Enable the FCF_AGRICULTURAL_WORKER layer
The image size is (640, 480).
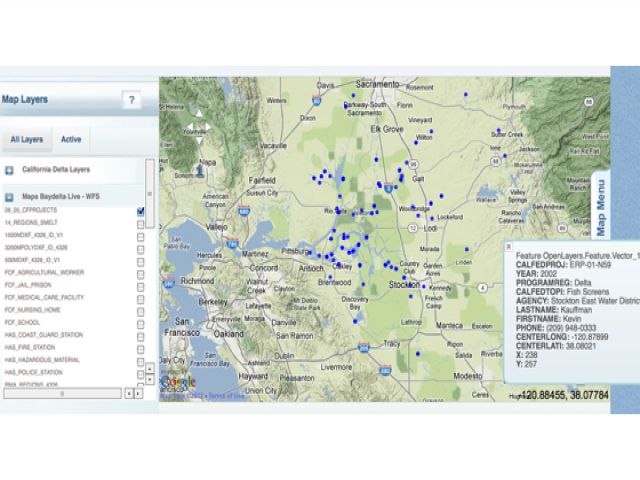click(140, 274)
